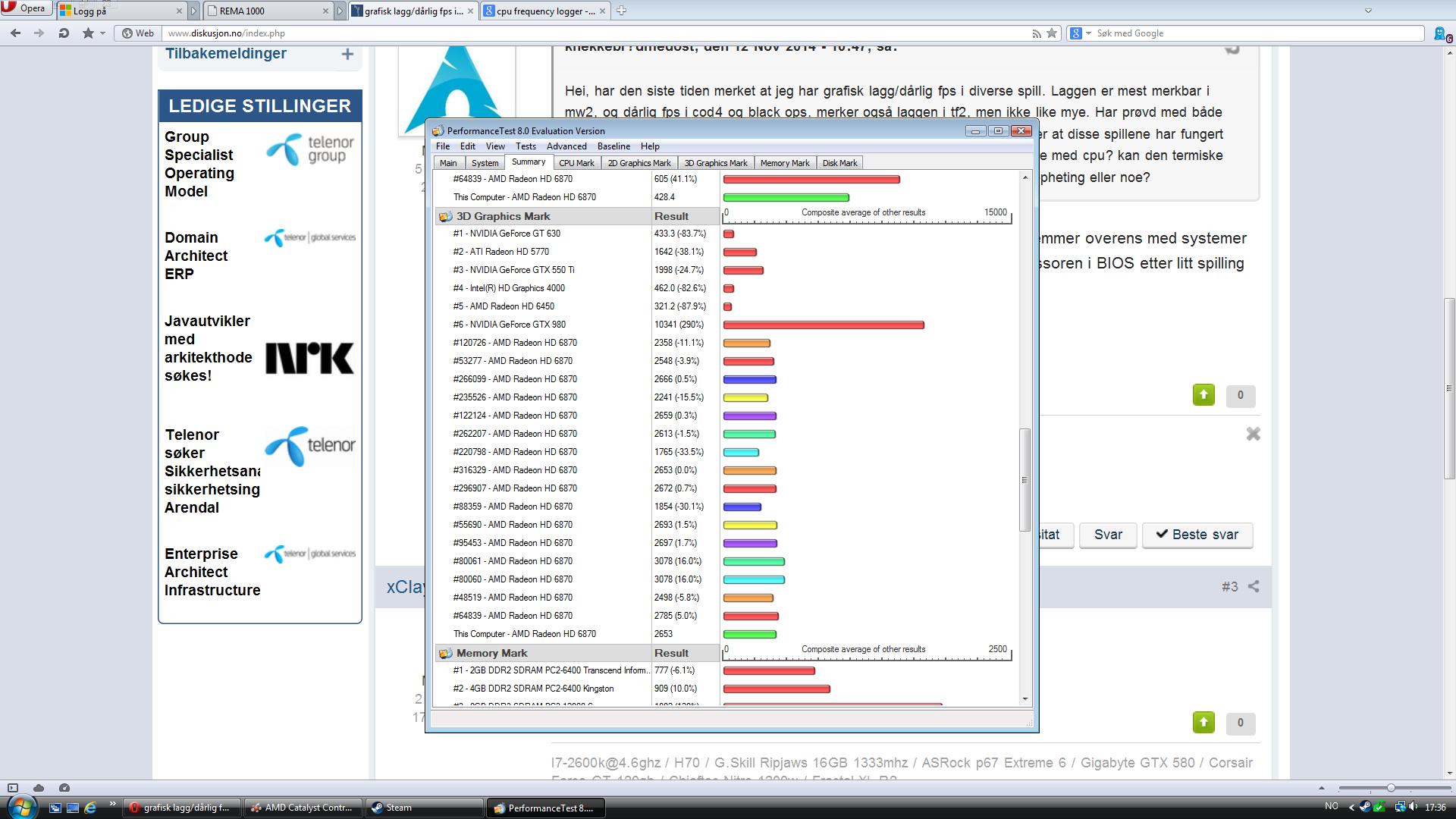
Task: Open 'Domain Architect ERP' job link
Action: 196,256
